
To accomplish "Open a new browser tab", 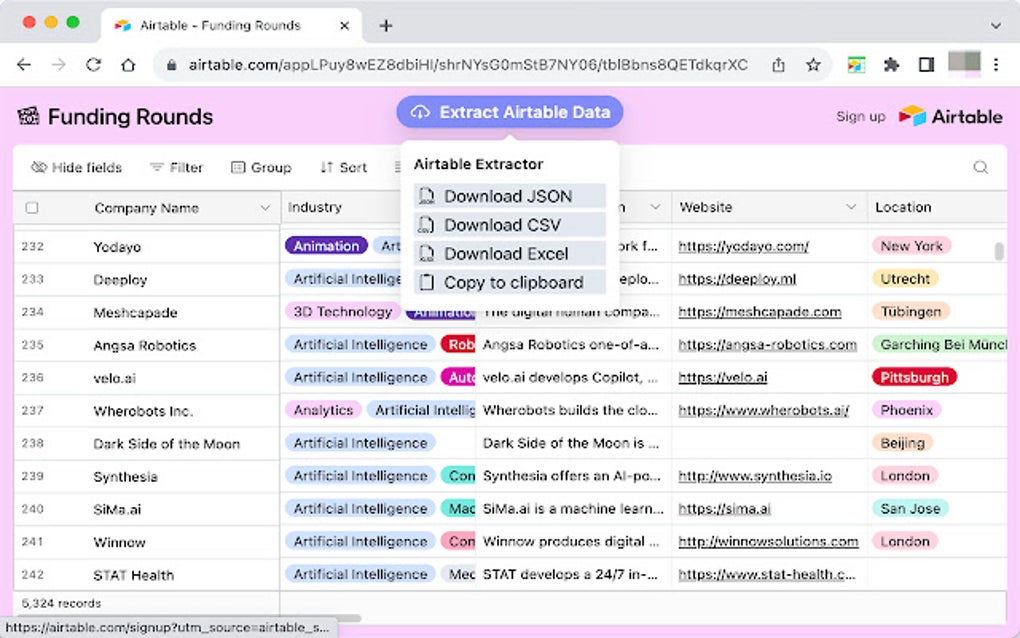I will [386, 25].
